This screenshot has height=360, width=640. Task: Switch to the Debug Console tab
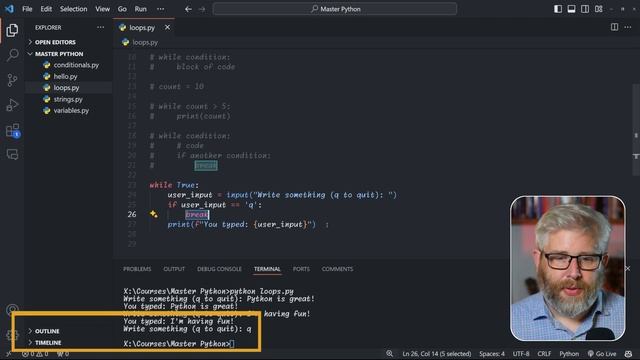coord(219,269)
